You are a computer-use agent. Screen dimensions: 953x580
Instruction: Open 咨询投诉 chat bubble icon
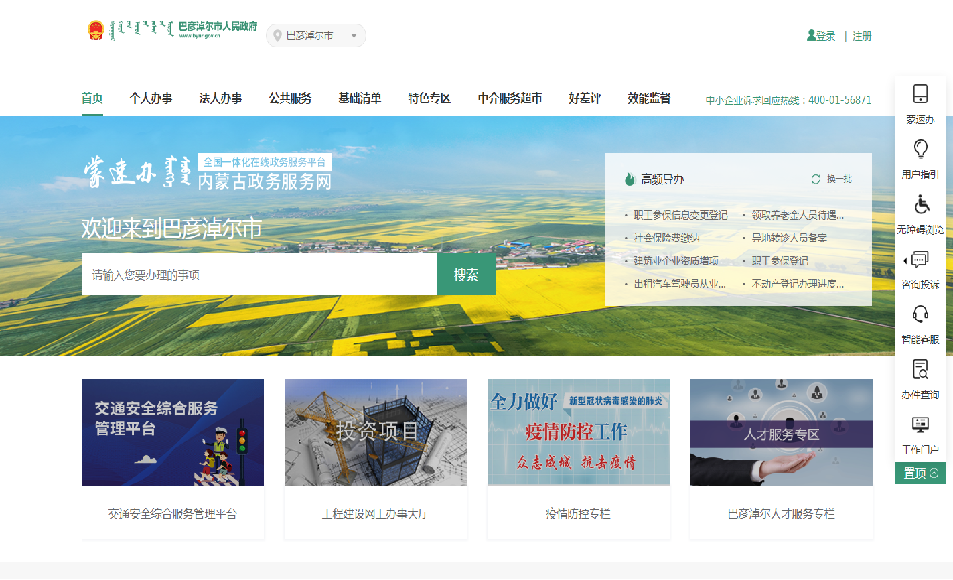(919, 260)
